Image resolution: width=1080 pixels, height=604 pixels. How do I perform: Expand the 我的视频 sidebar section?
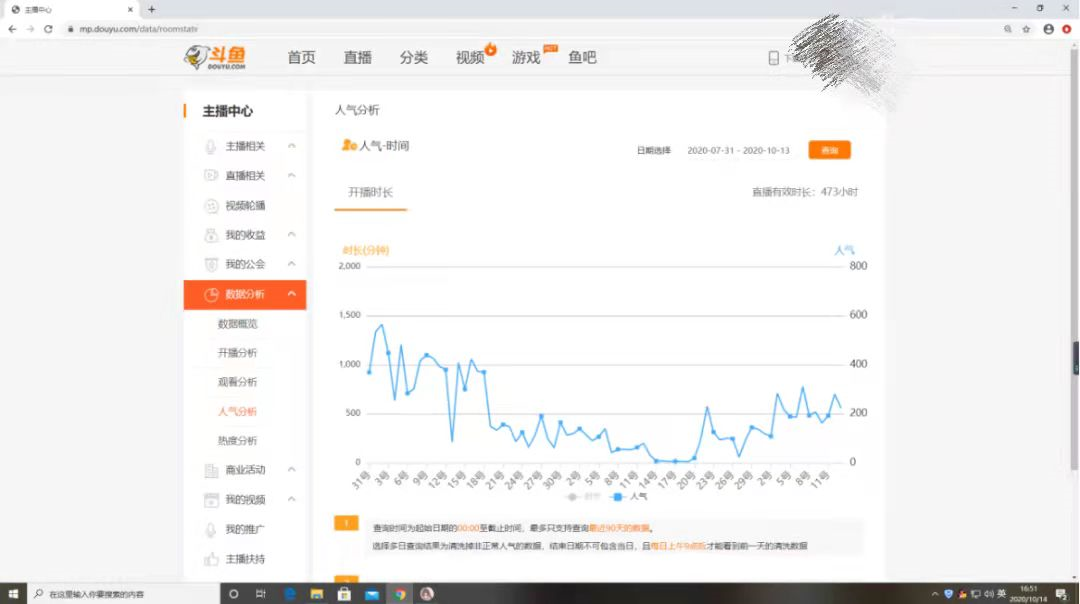point(292,499)
